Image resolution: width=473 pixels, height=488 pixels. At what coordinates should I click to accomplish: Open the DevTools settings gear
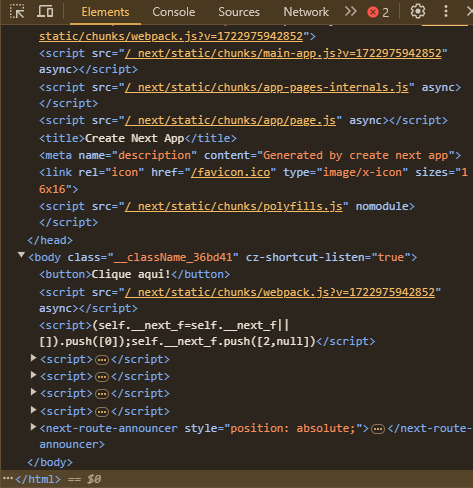(x=418, y=12)
